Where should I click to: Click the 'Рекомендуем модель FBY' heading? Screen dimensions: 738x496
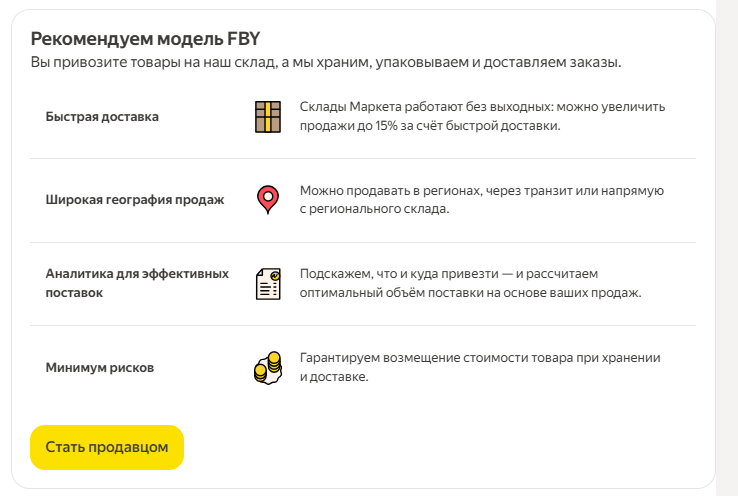pyautogui.click(x=145, y=39)
